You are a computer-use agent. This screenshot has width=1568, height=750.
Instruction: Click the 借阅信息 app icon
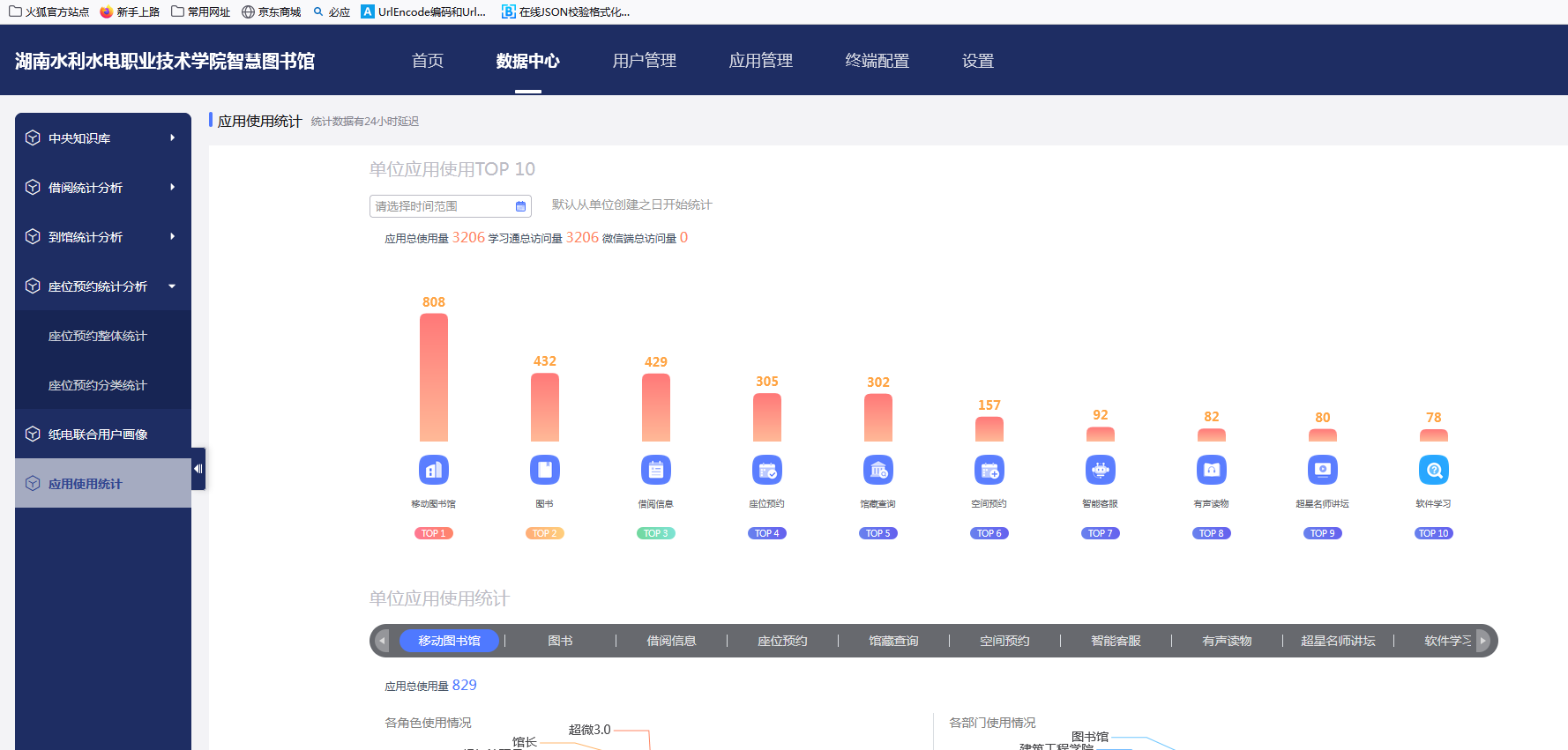point(655,470)
